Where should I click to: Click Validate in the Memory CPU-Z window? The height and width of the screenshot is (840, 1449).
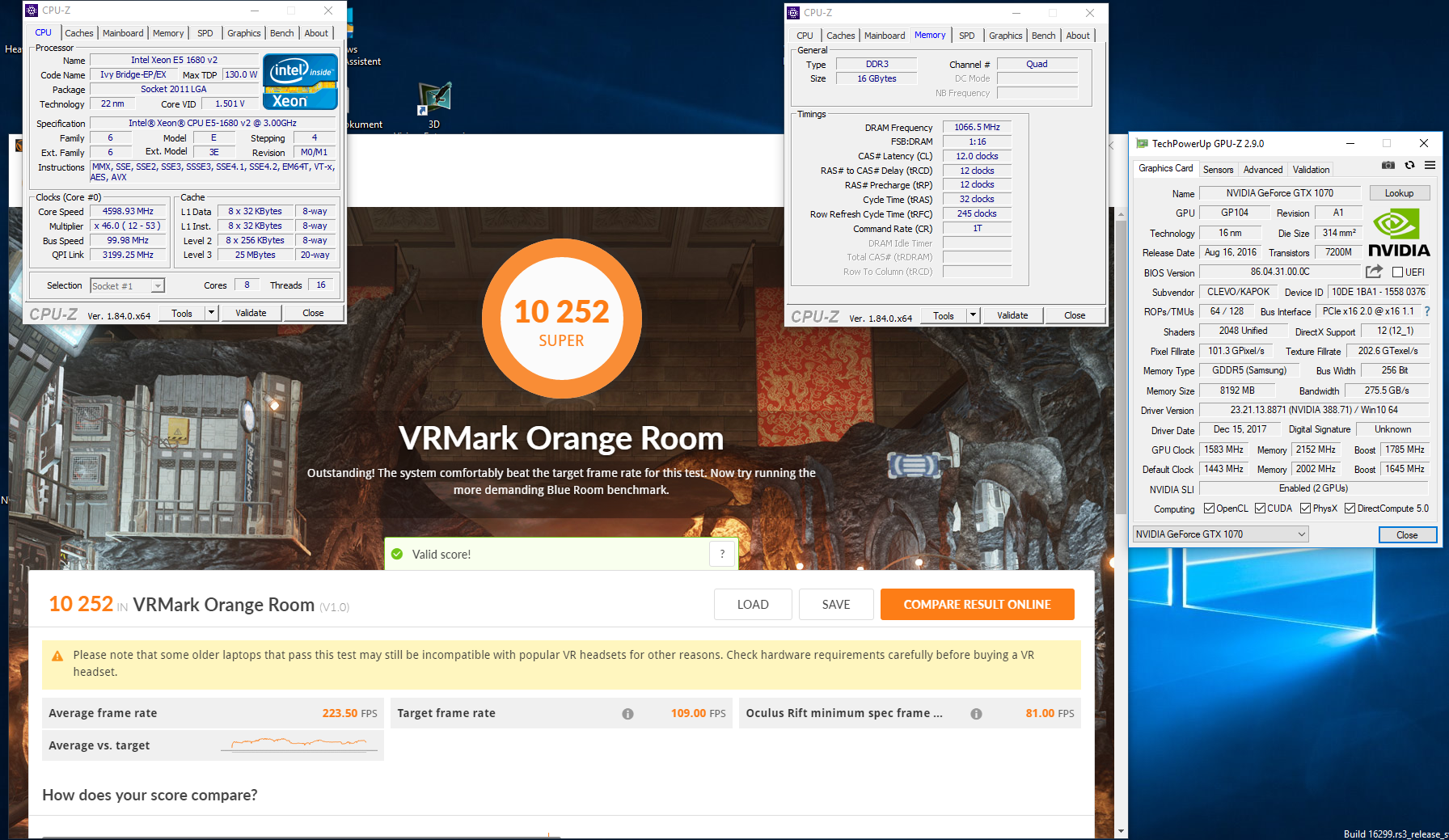click(1012, 315)
